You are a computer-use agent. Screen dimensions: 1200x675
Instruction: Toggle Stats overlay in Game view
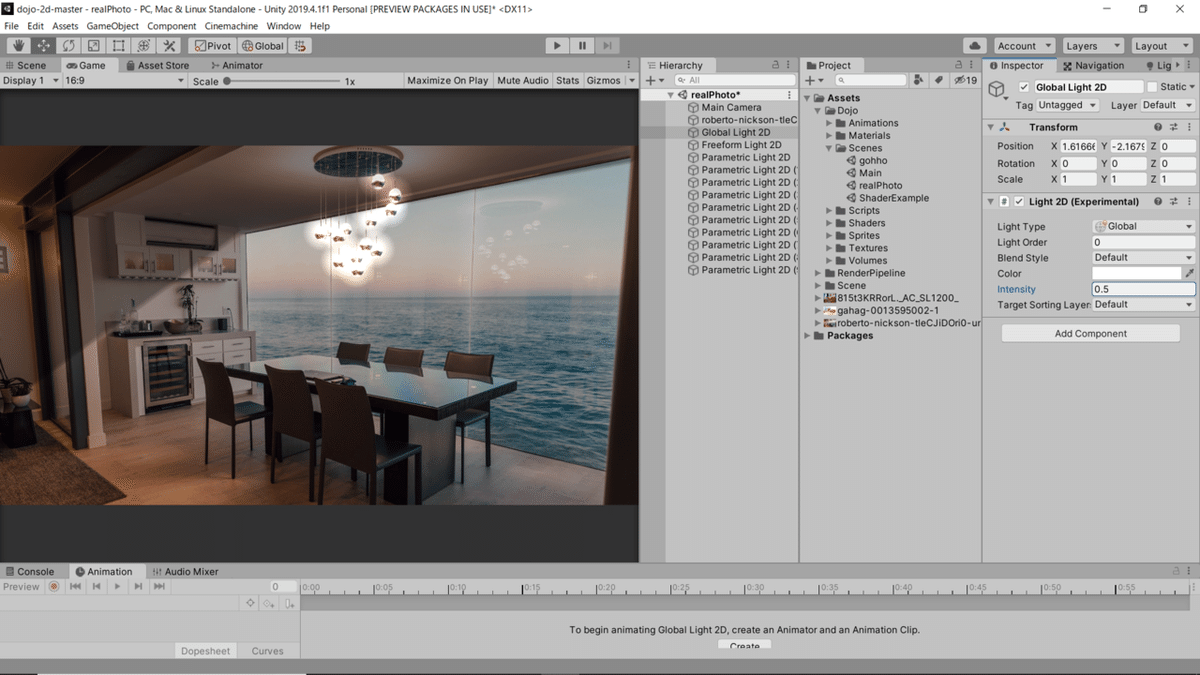(567, 80)
